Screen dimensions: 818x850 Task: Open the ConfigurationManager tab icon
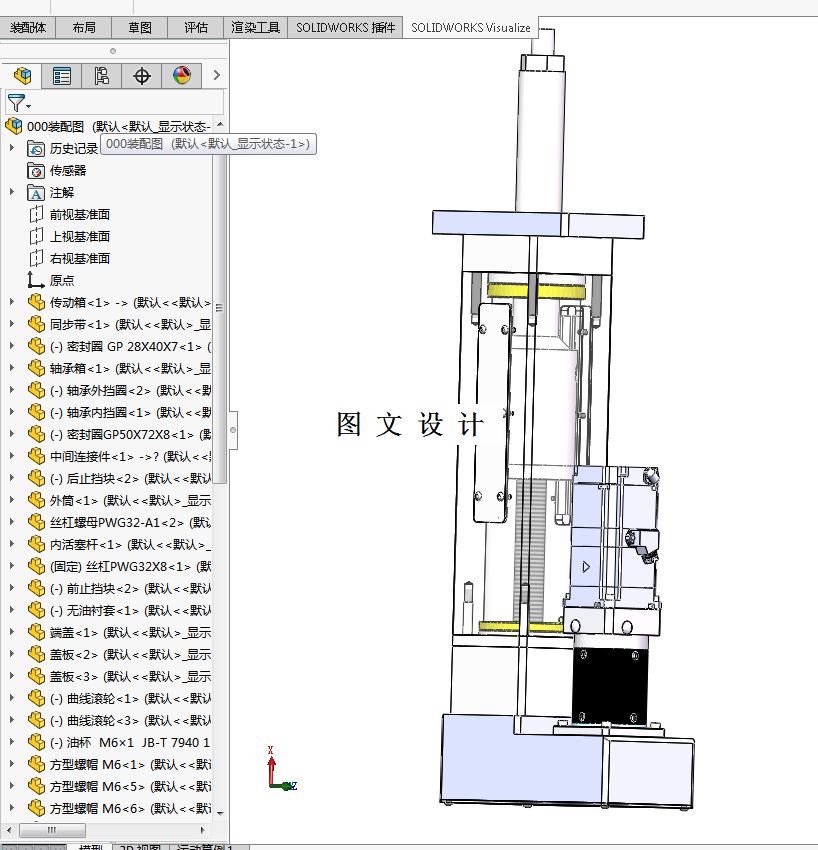101,75
